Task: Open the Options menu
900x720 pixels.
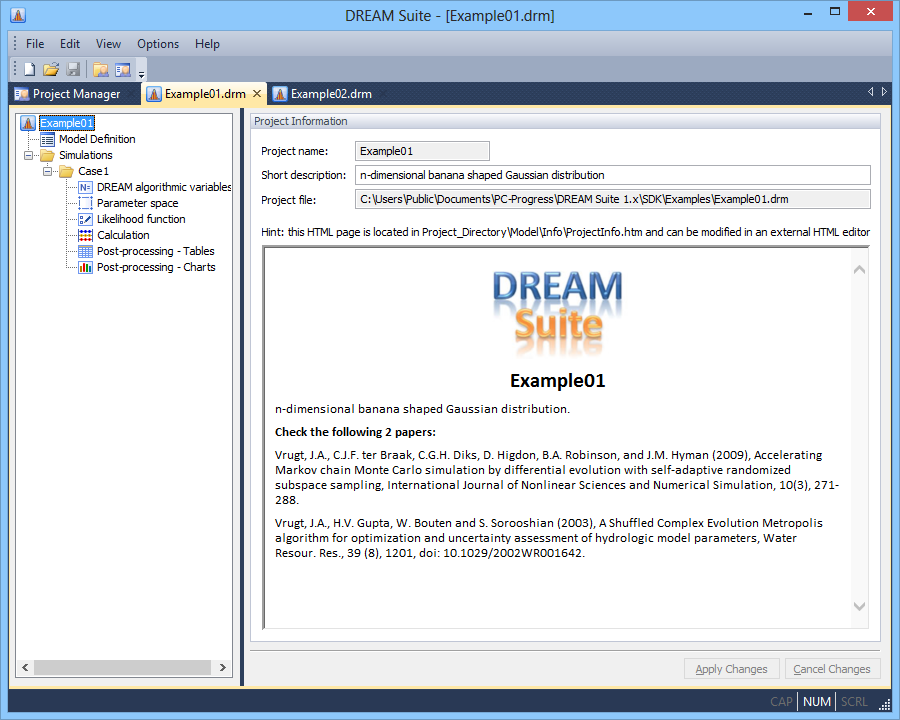Action: 158,44
